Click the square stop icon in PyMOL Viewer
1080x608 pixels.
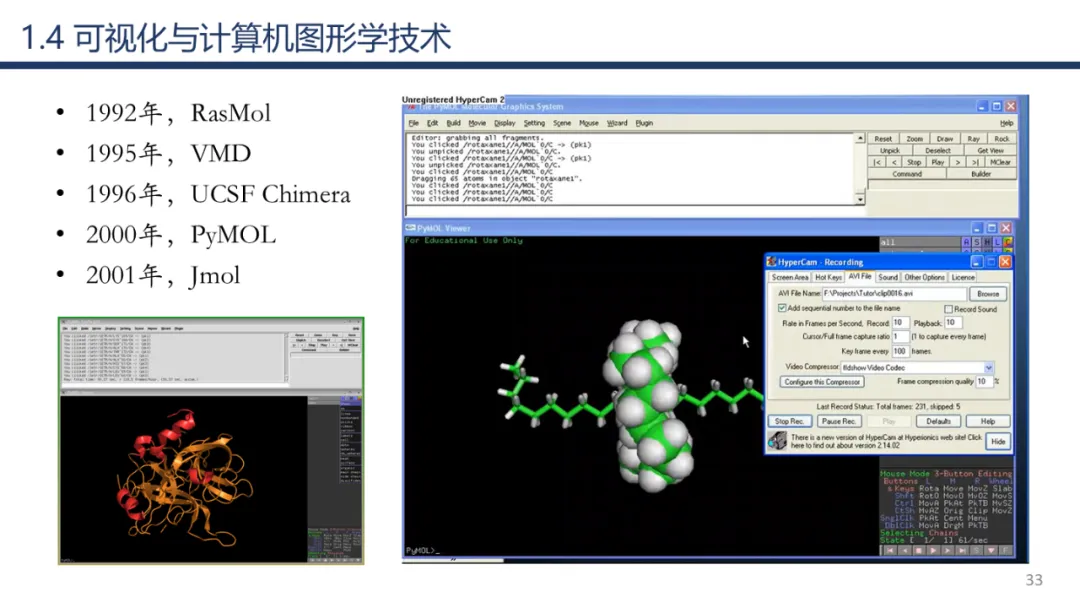coord(919,550)
